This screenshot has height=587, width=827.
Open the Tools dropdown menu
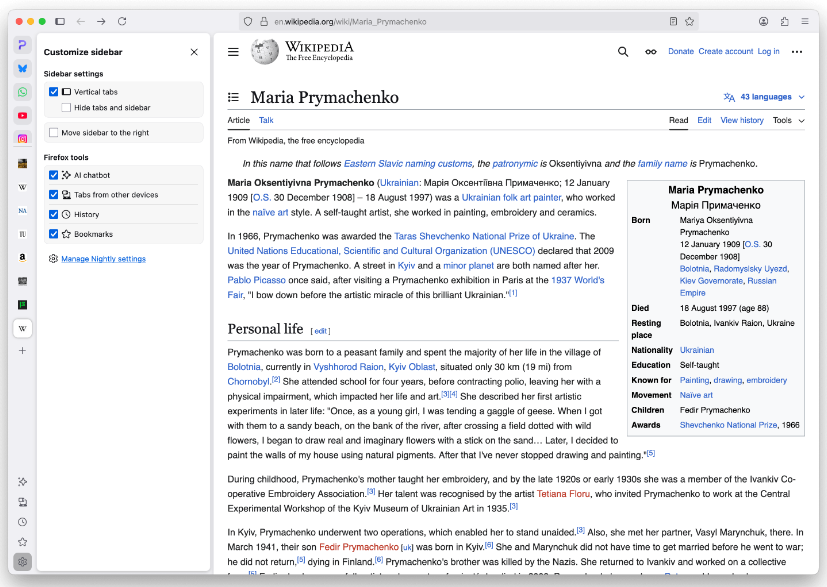[787, 120]
